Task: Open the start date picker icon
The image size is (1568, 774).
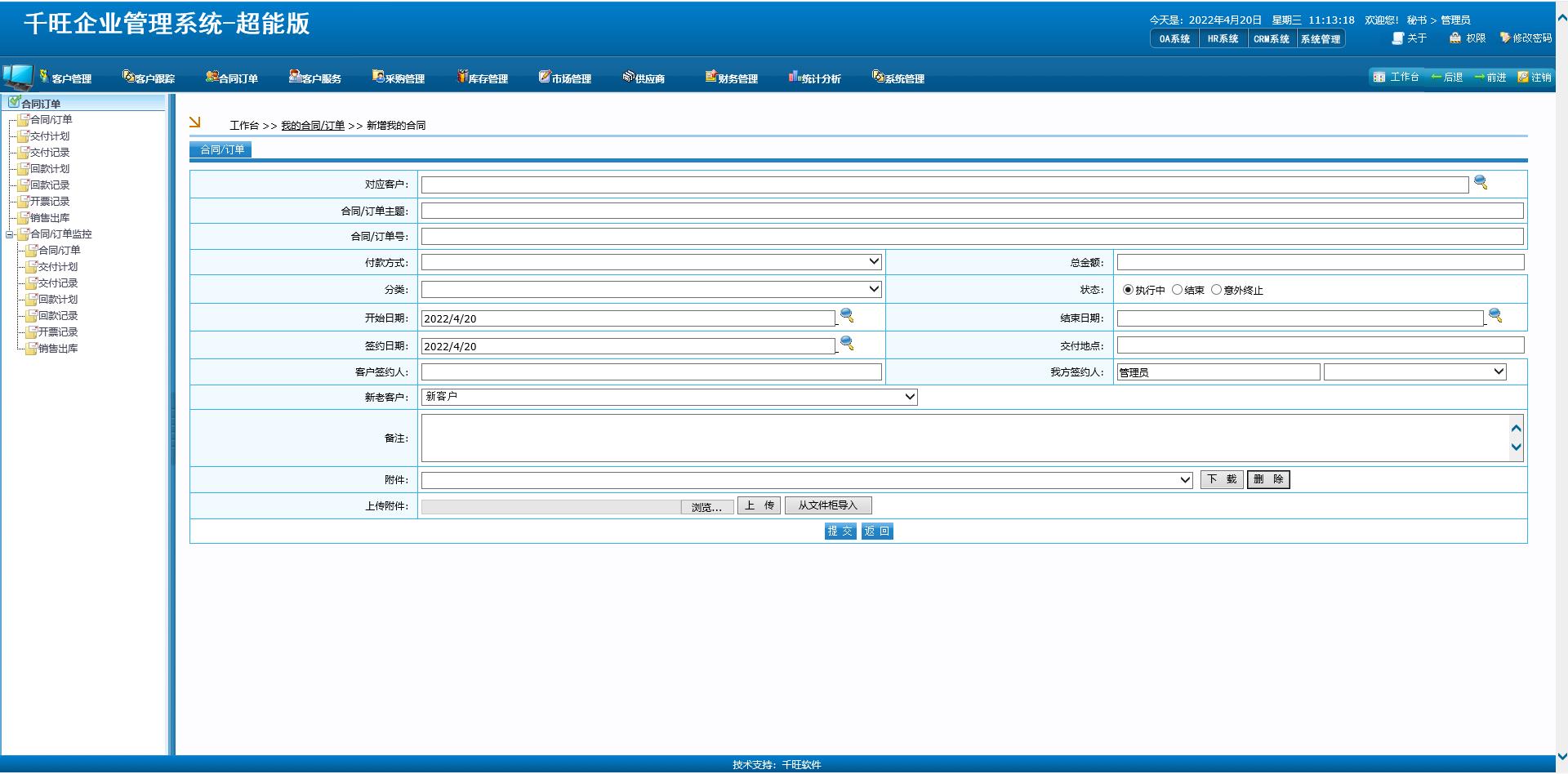Action: click(847, 315)
